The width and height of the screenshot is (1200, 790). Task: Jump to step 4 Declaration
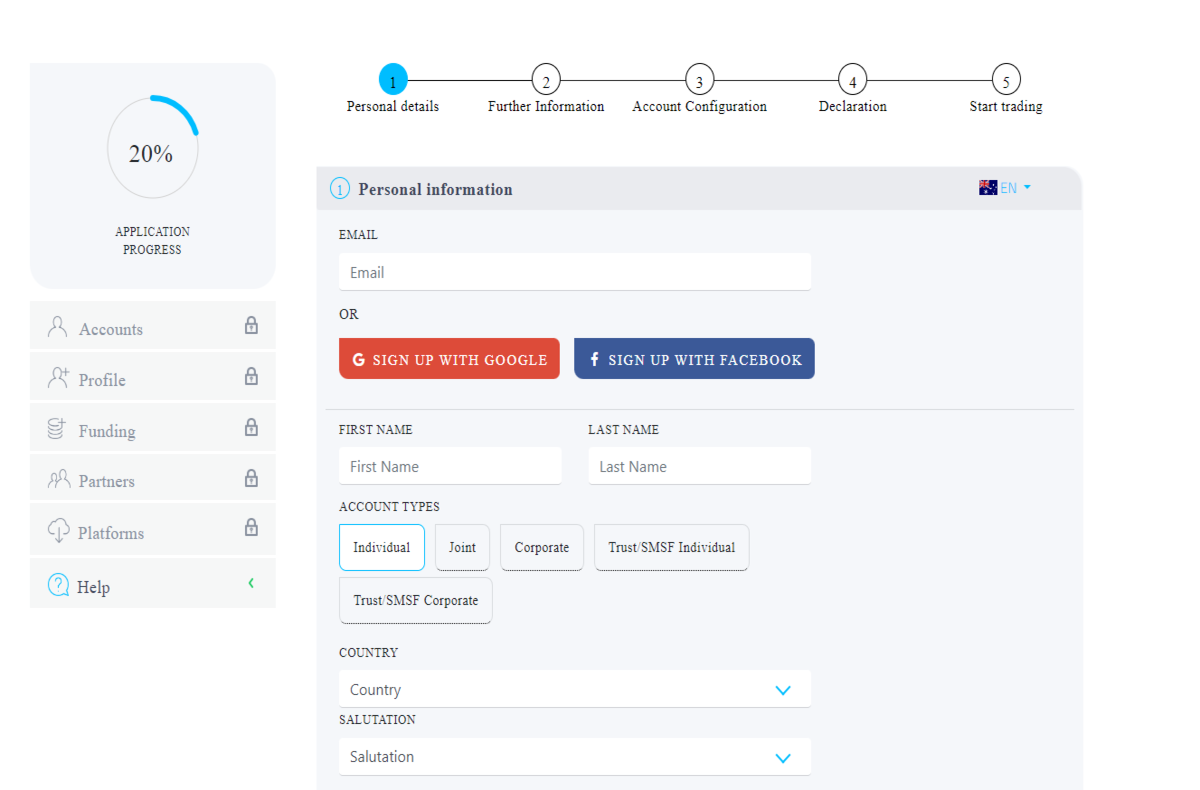(x=852, y=80)
